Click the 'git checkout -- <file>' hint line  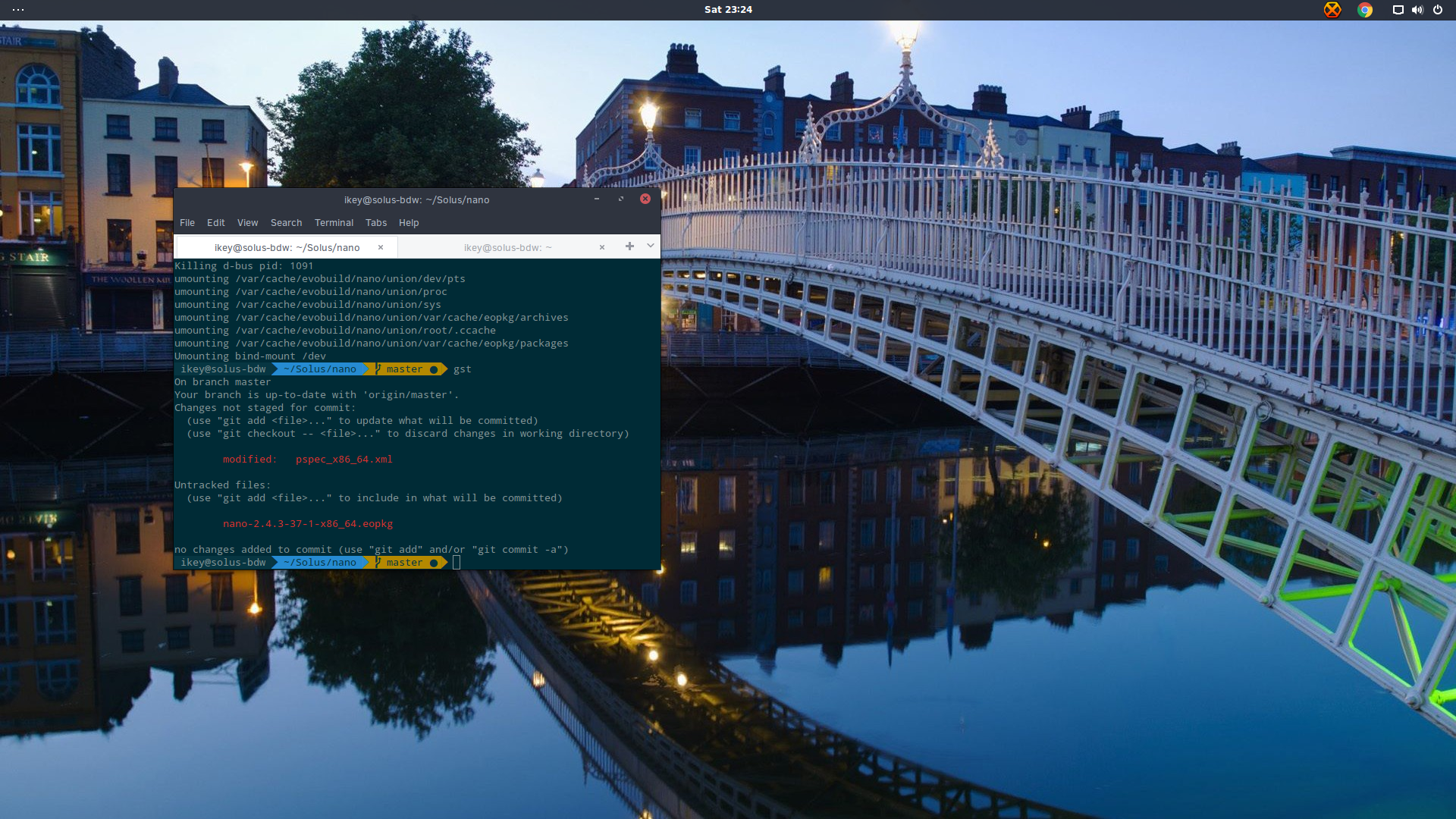(408, 434)
